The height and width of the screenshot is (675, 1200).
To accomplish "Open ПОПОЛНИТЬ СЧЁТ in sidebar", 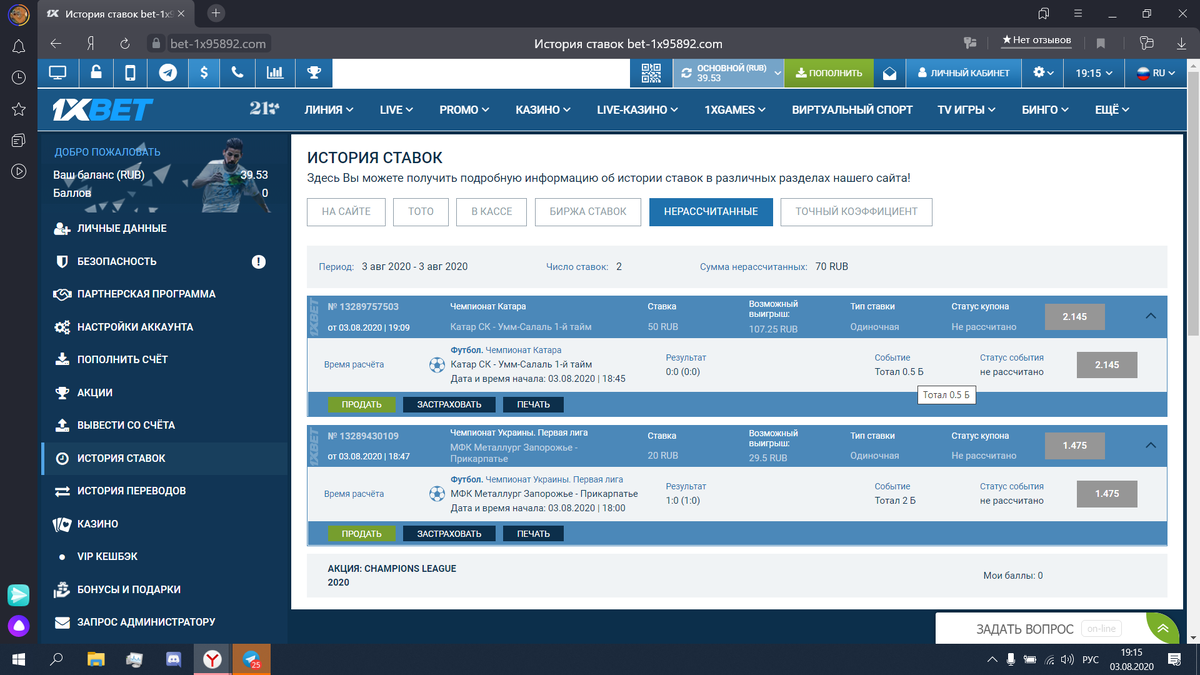I will [x=165, y=359].
